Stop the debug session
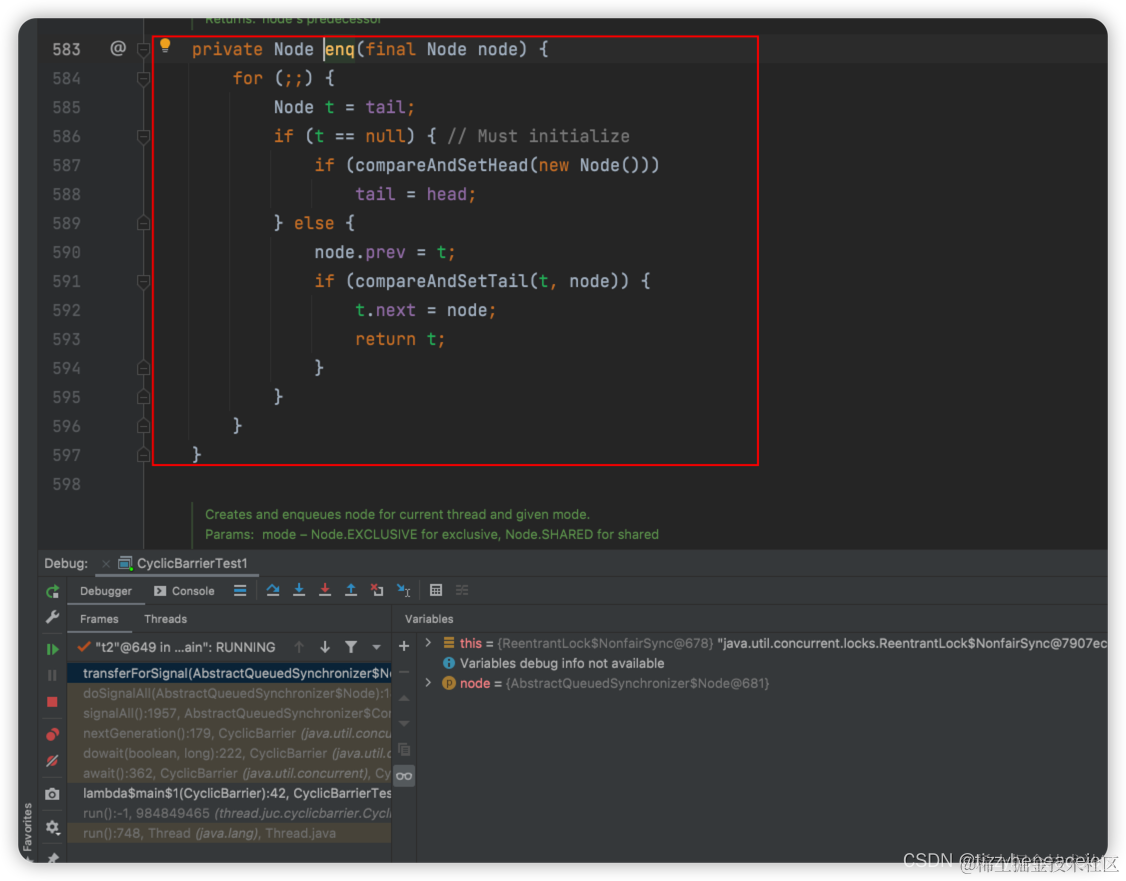The image size is (1126, 881). [52, 701]
